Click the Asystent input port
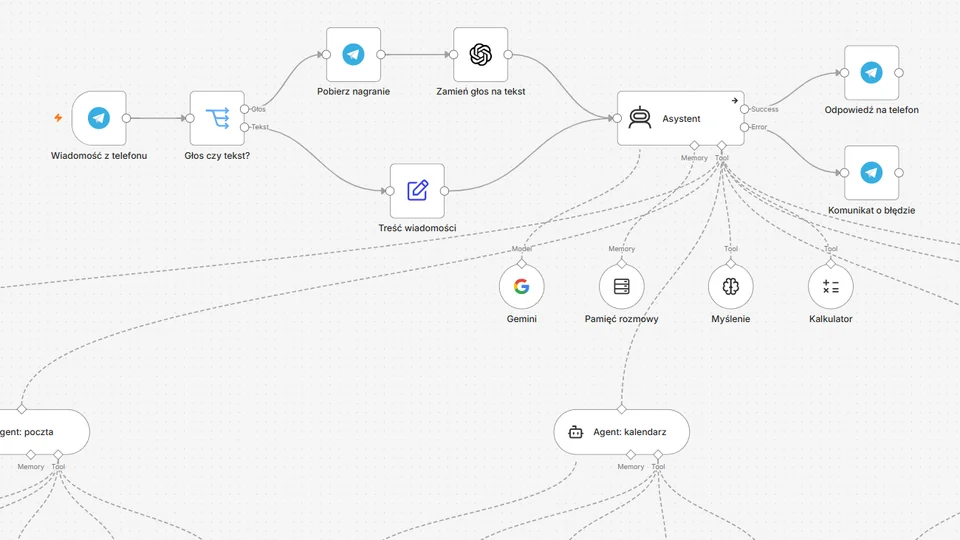Screen dimensions: 960x540 click(617, 118)
